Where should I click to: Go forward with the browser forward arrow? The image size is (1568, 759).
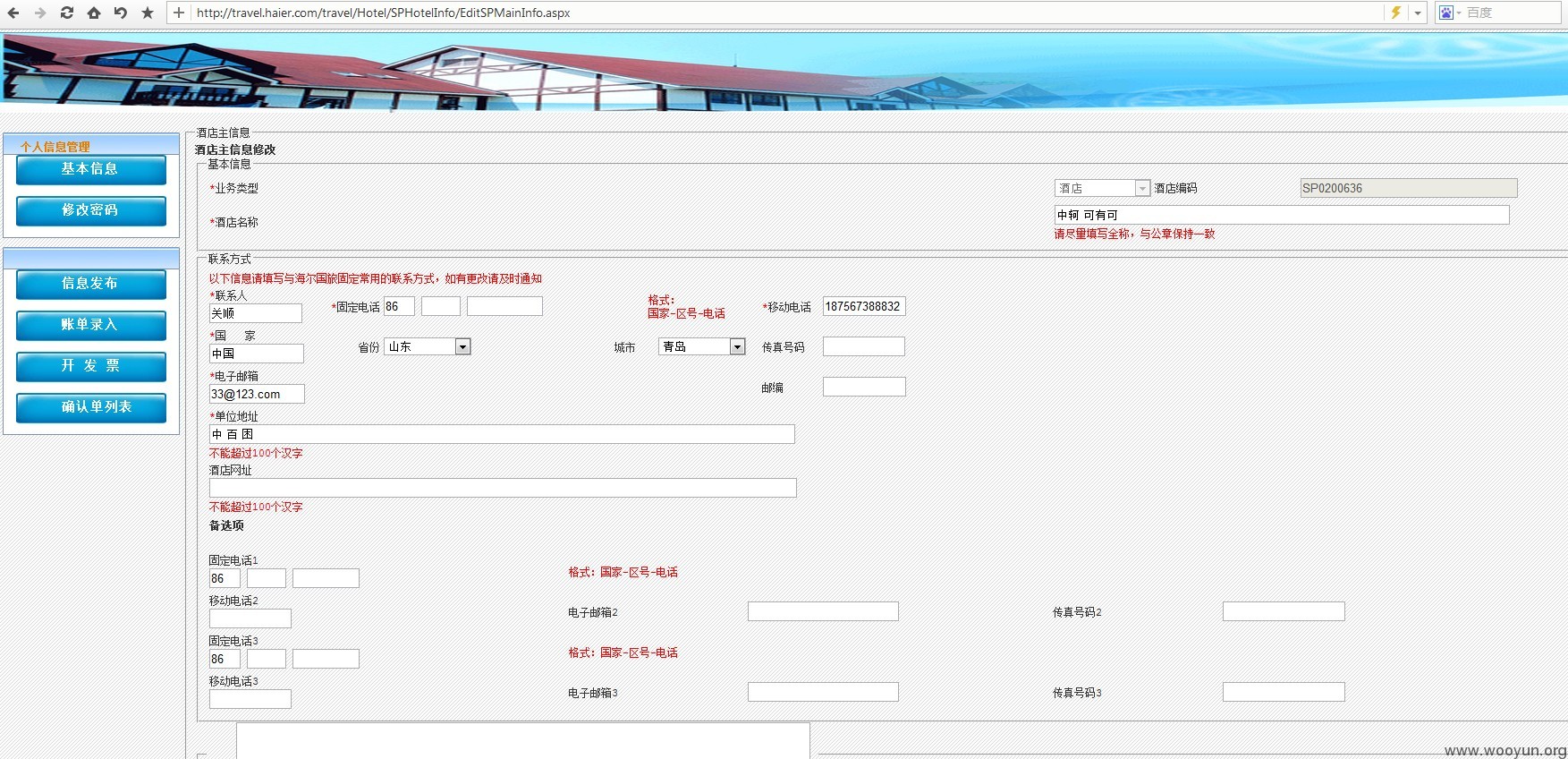39,13
